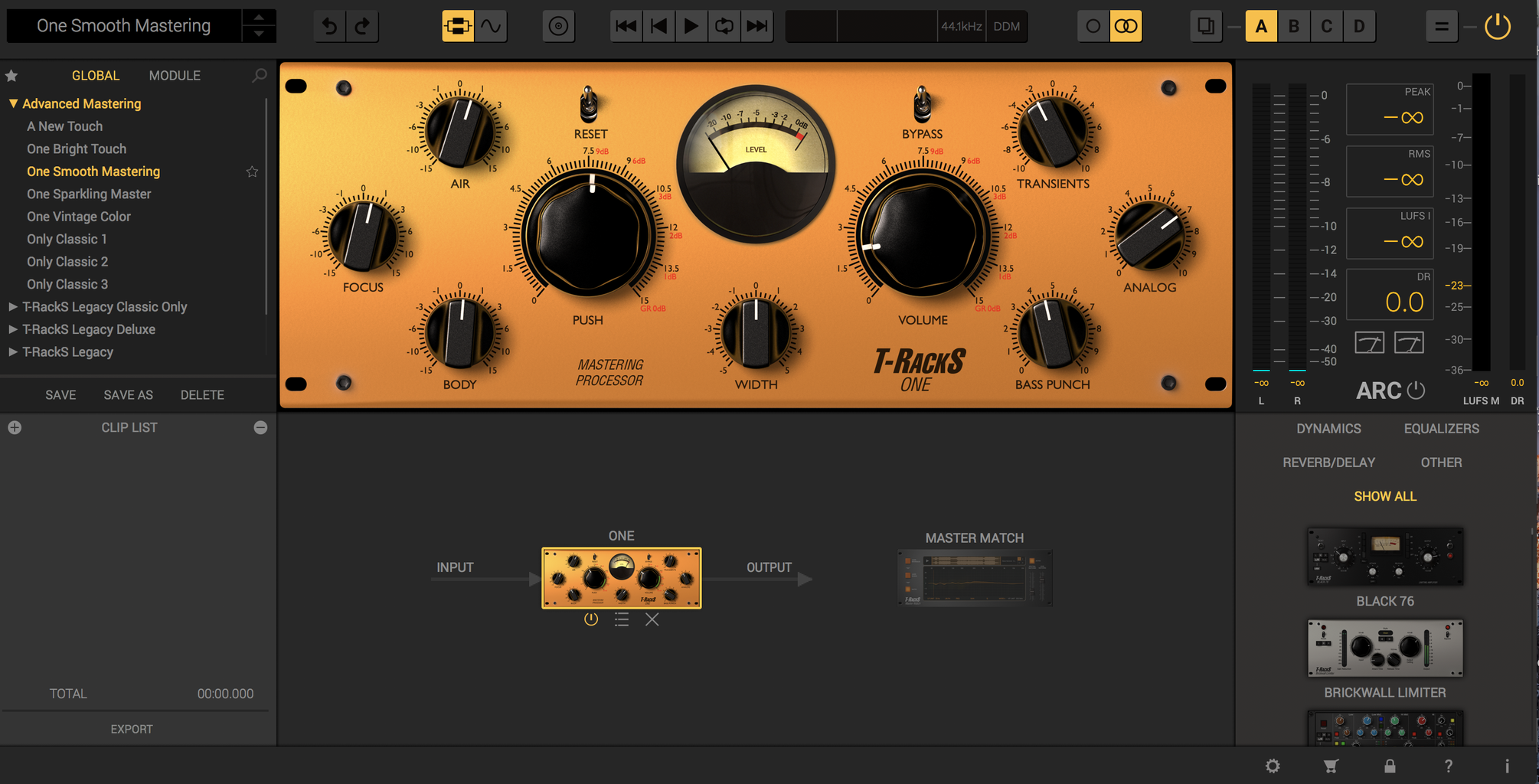The width and height of the screenshot is (1539, 784).
Task: Expand the T-RackS Legacy folder arrow
Action: click(x=13, y=352)
